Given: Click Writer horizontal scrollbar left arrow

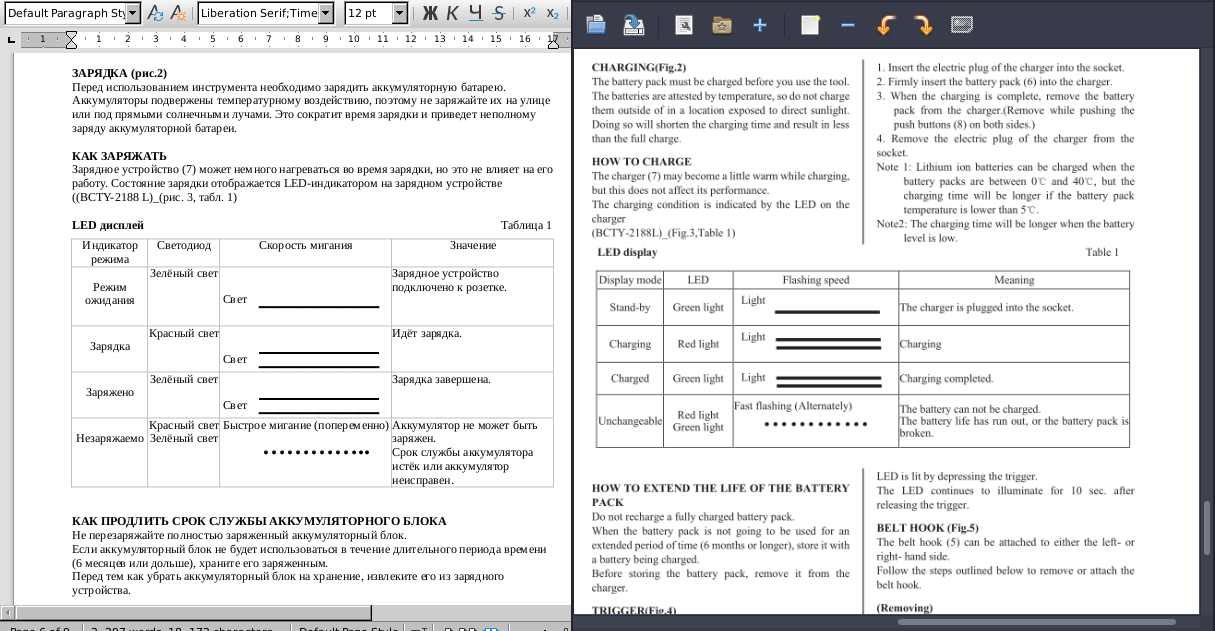Looking at the screenshot, I should [x=8, y=611].
